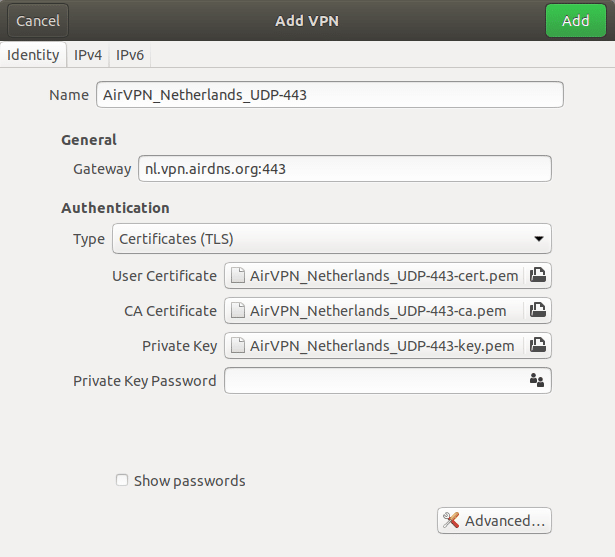Image resolution: width=615 pixels, height=557 pixels.
Task: Open file browser icon for CA Certificate
Action: pyautogui.click(x=537, y=310)
